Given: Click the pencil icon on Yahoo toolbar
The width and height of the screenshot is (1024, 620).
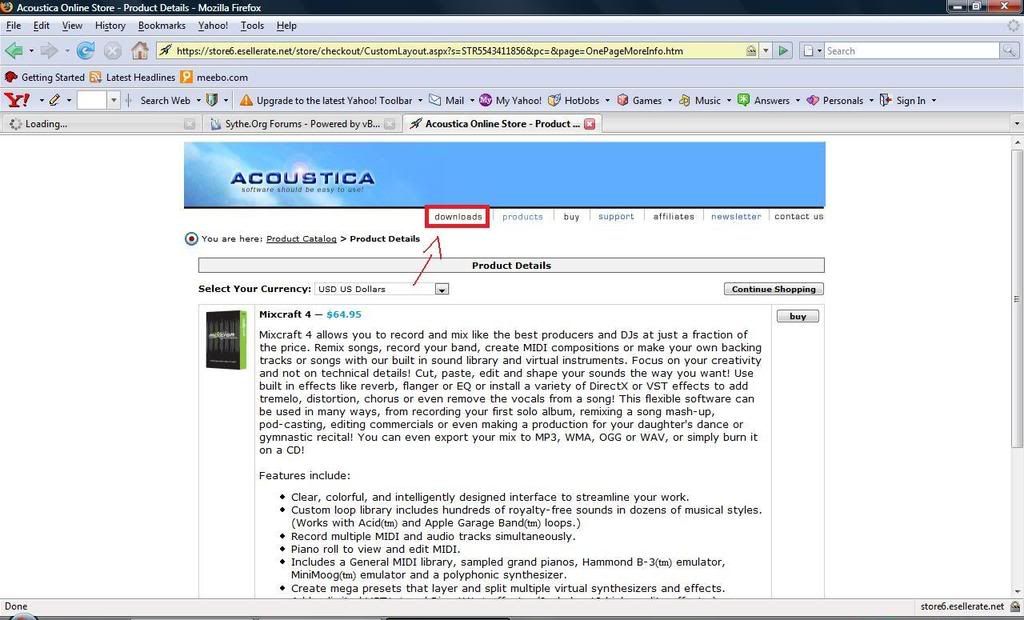Looking at the screenshot, I should pos(55,100).
